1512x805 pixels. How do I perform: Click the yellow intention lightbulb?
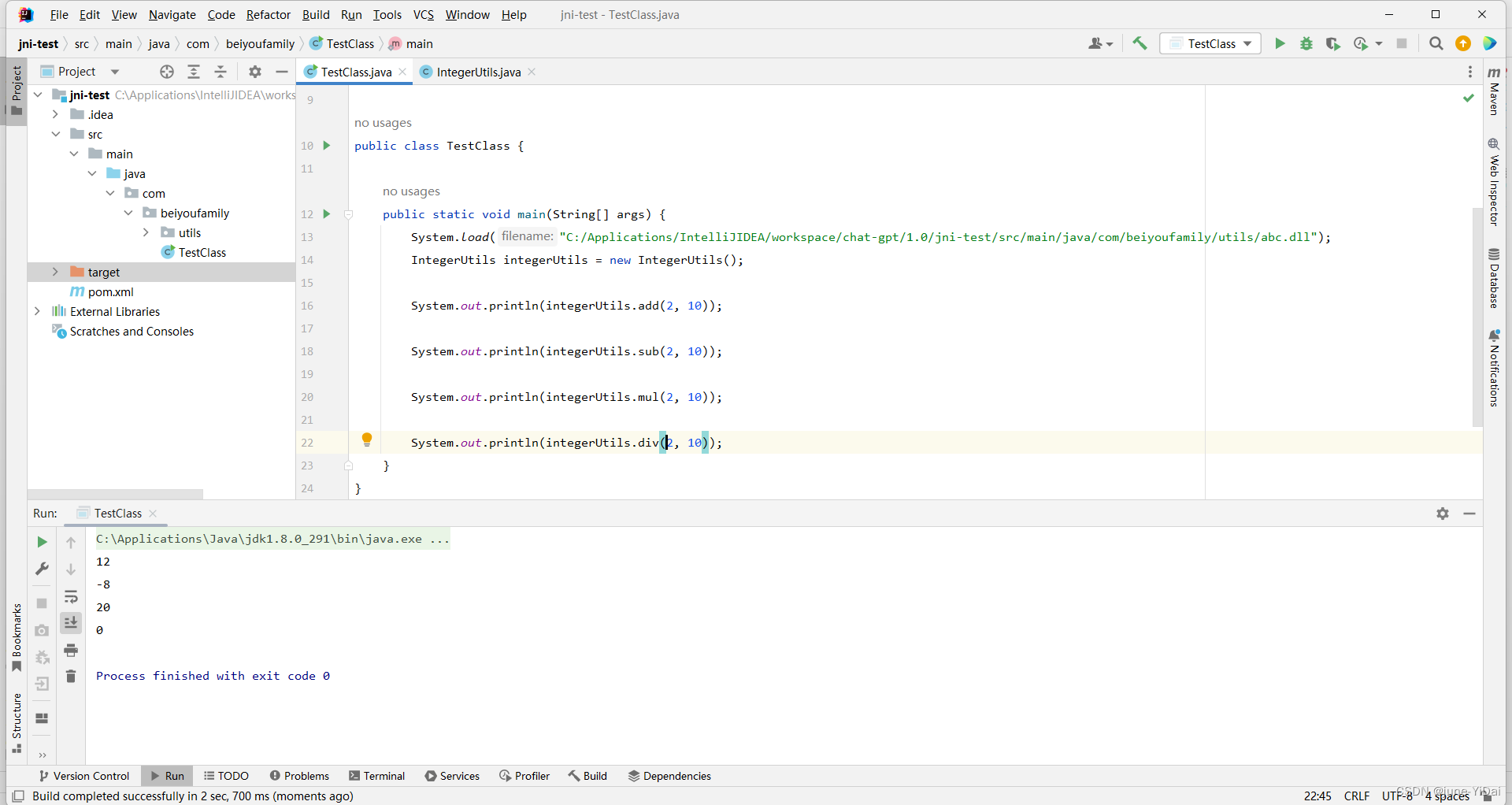point(366,440)
